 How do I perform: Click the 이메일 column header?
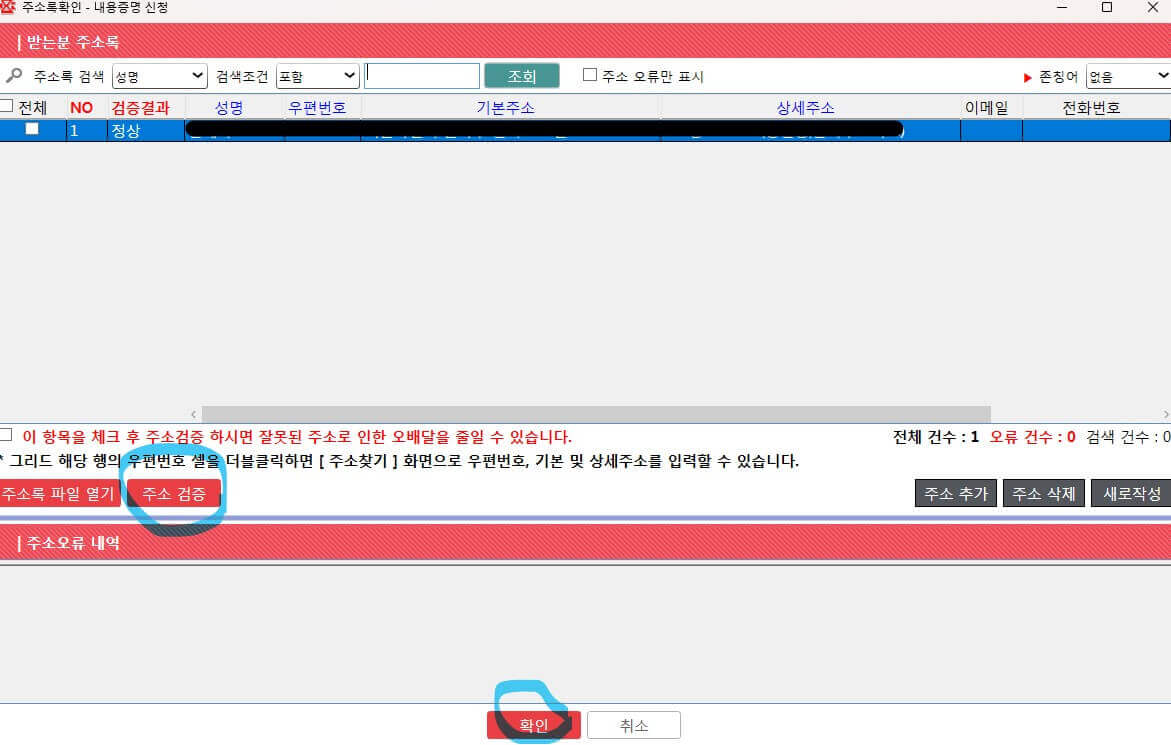click(x=987, y=107)
